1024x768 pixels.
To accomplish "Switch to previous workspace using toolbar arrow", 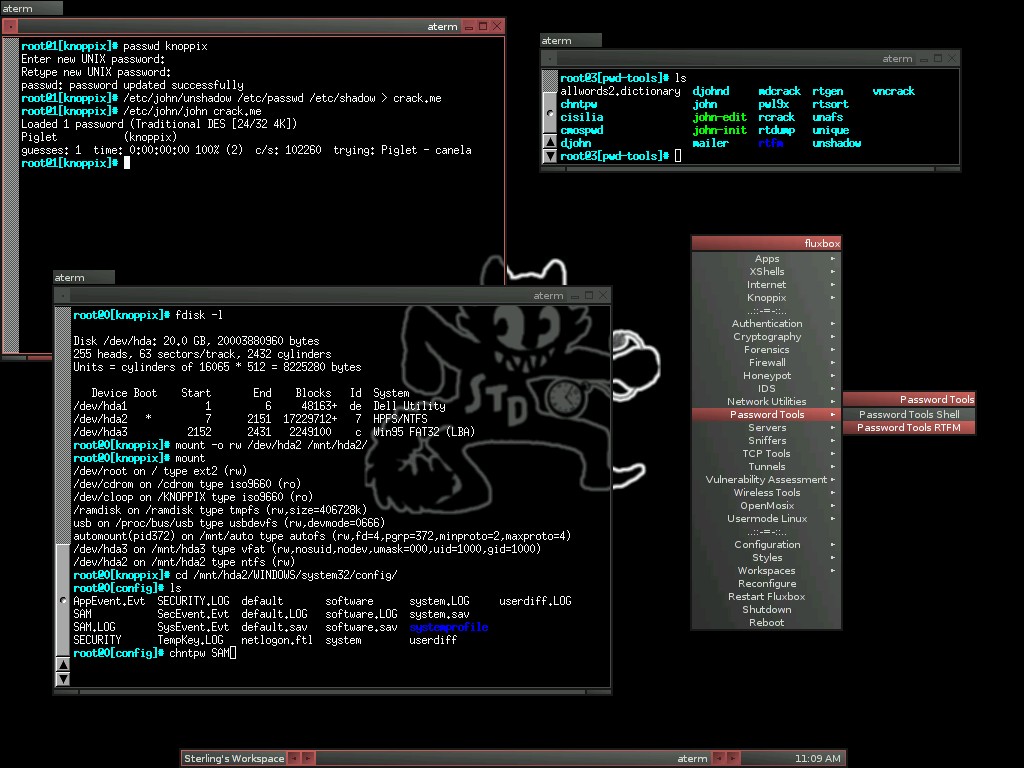I will click(294, 758).
